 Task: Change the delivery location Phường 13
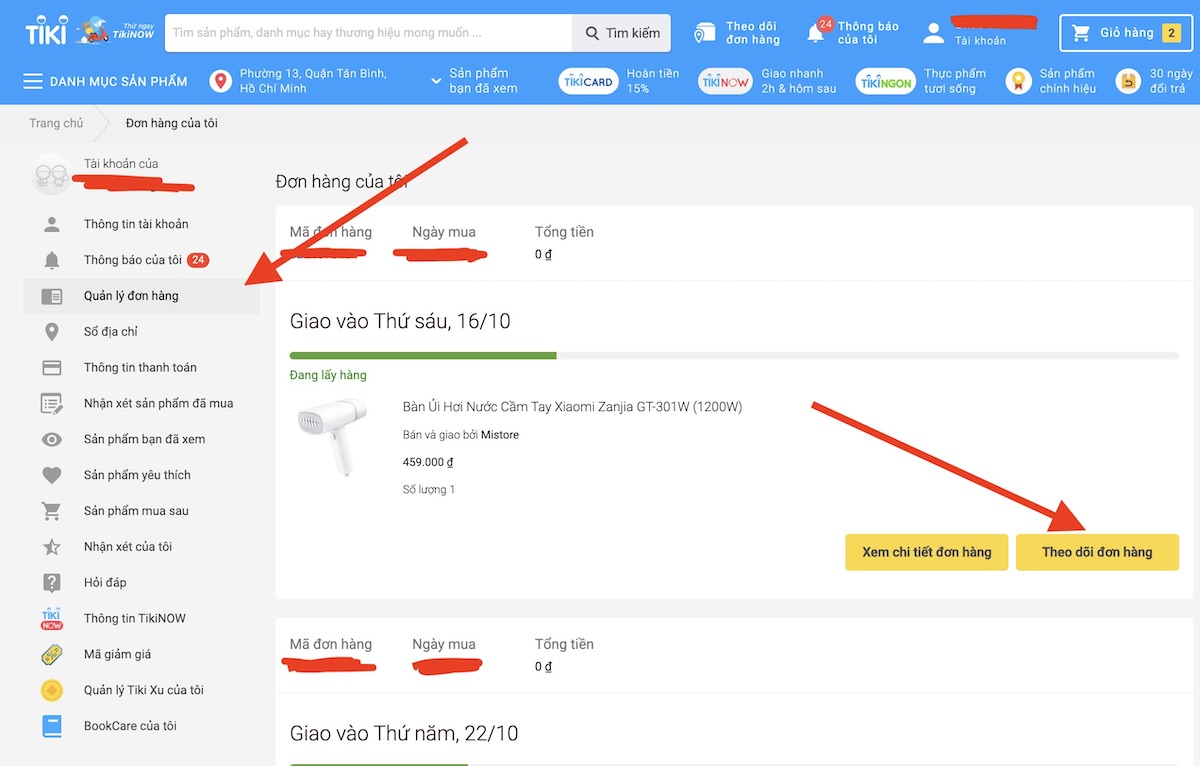(300, 81)
